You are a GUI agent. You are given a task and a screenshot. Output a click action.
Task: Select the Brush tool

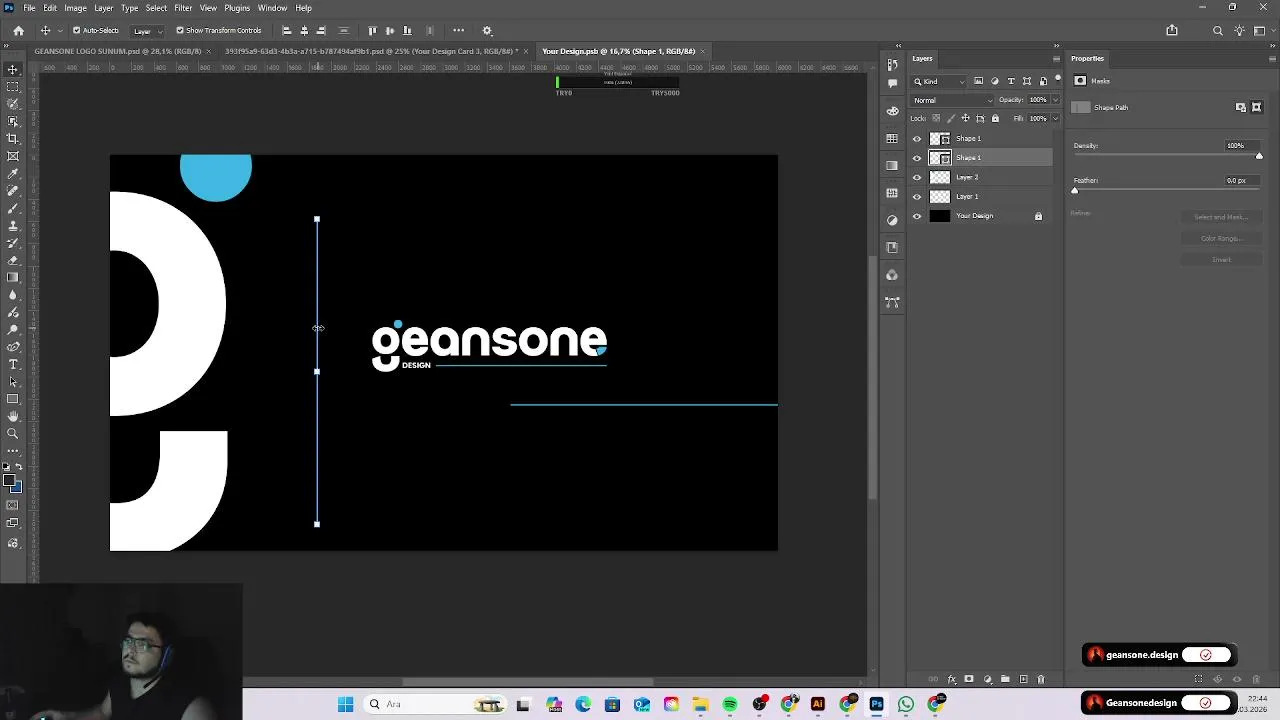13,208
